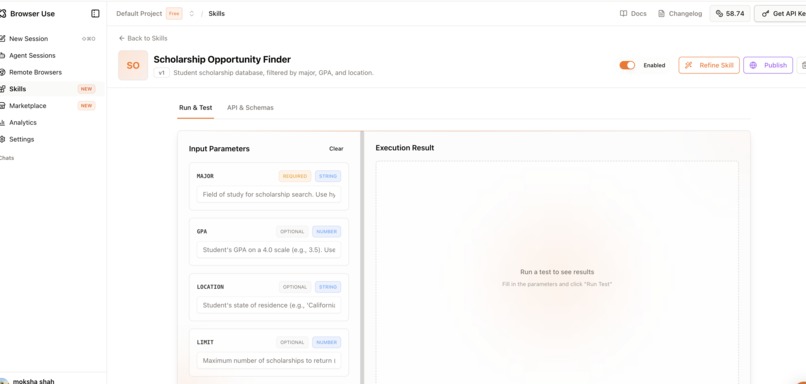Screen dimensions: 806x384
Task: Click the Chats section label
Action: (7, 158)
